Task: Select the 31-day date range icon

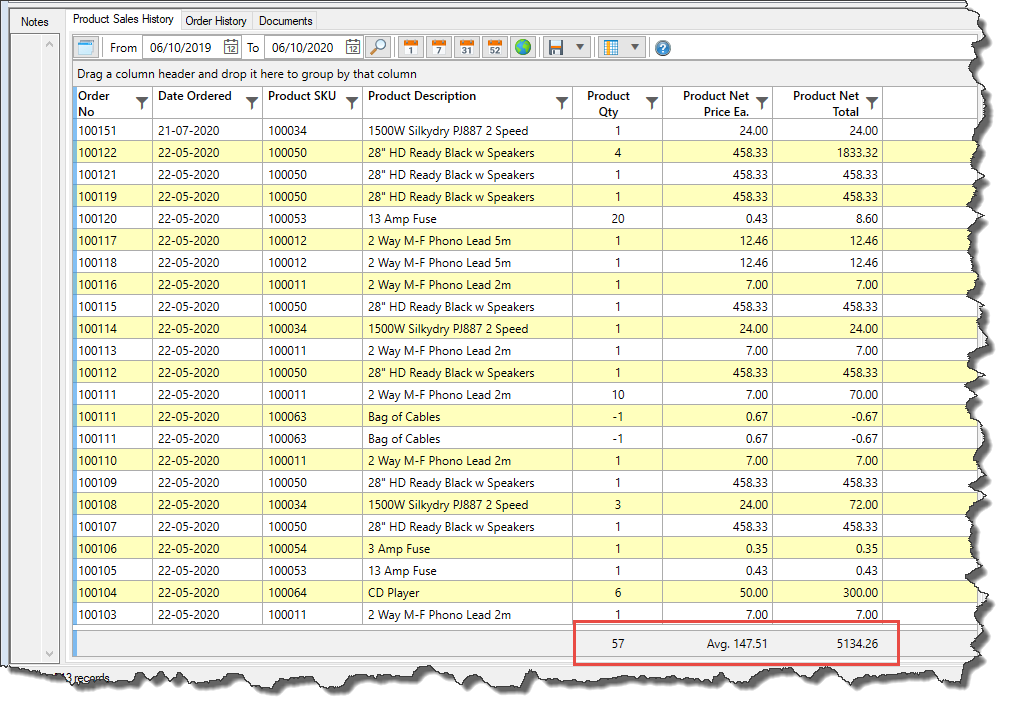Action: 466,46
